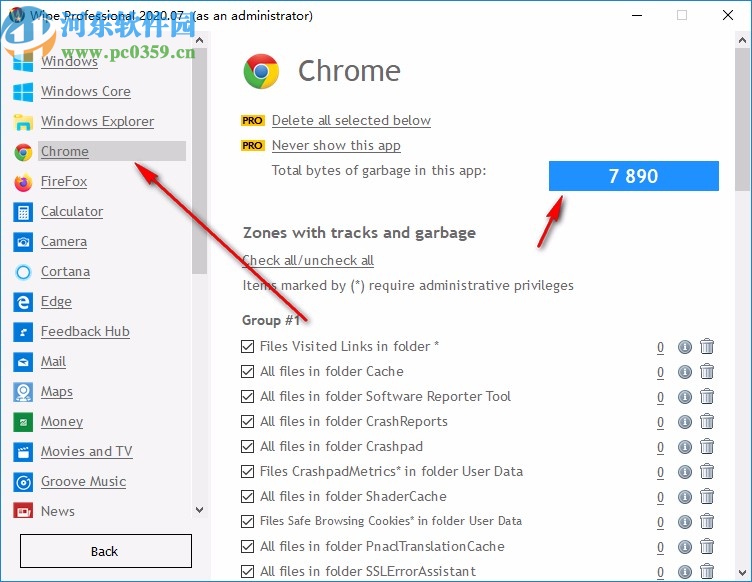Viewport: 752px width, 582px height.
Task: Click the Camera icon in sidebar
Action: 23,242
